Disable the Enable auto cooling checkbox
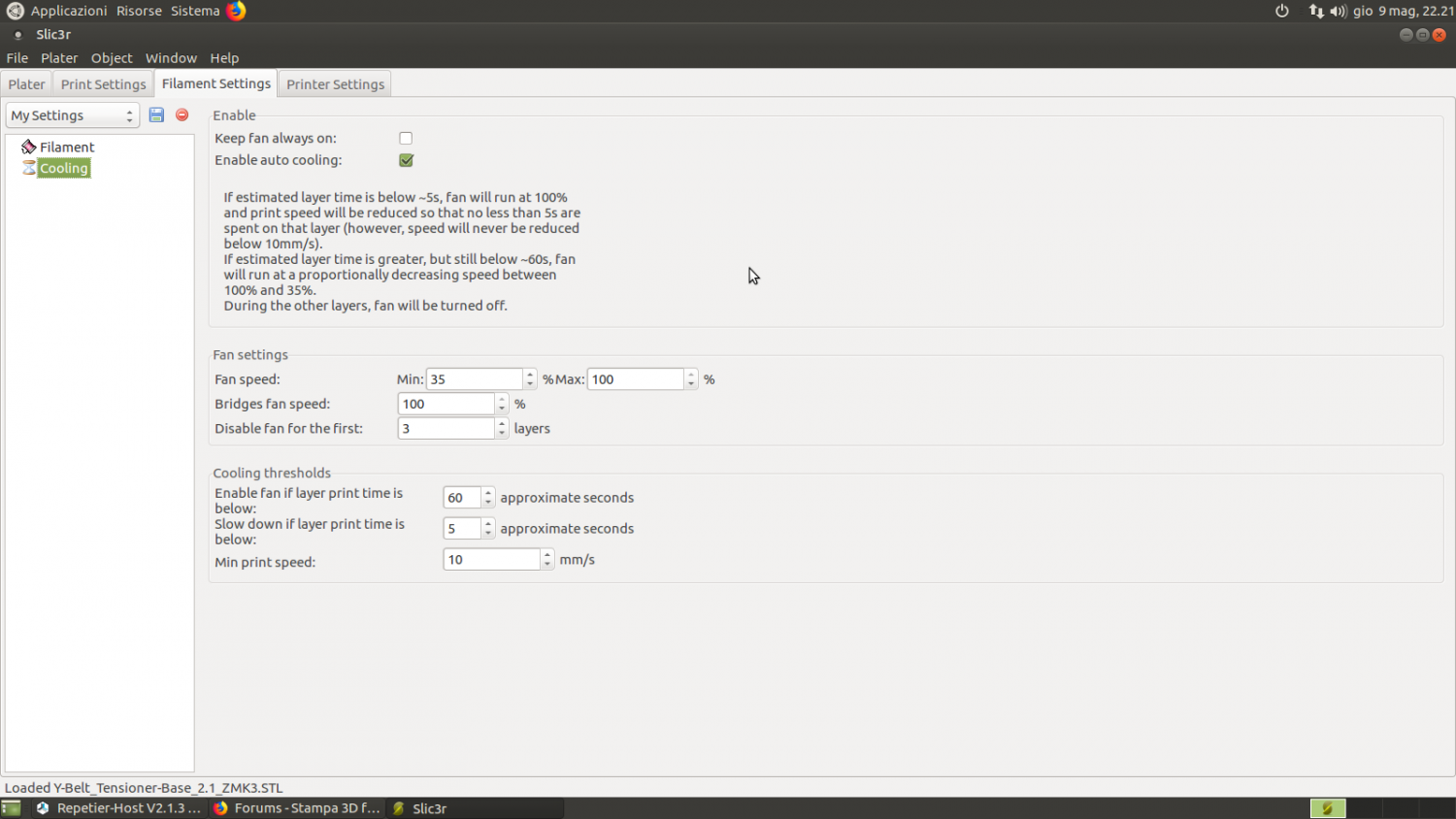1456x819 pixels. coord(406,160)
